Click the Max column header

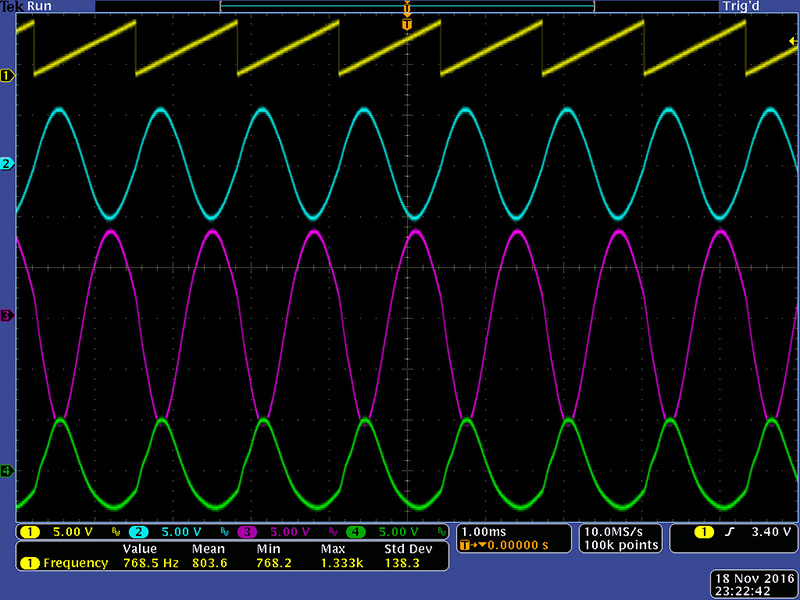pos(333,549)
